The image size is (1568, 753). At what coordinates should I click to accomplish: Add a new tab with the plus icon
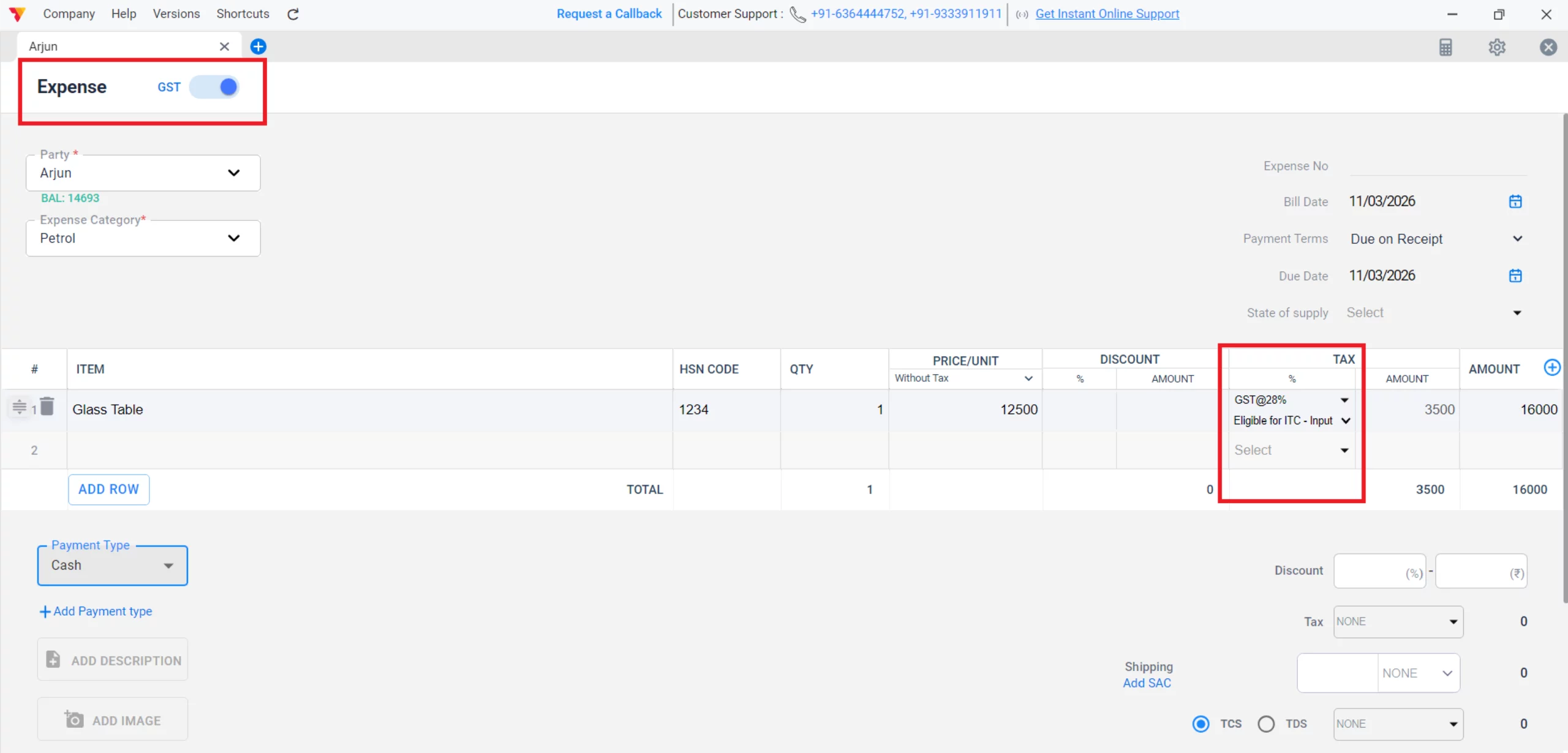point(258,47)
